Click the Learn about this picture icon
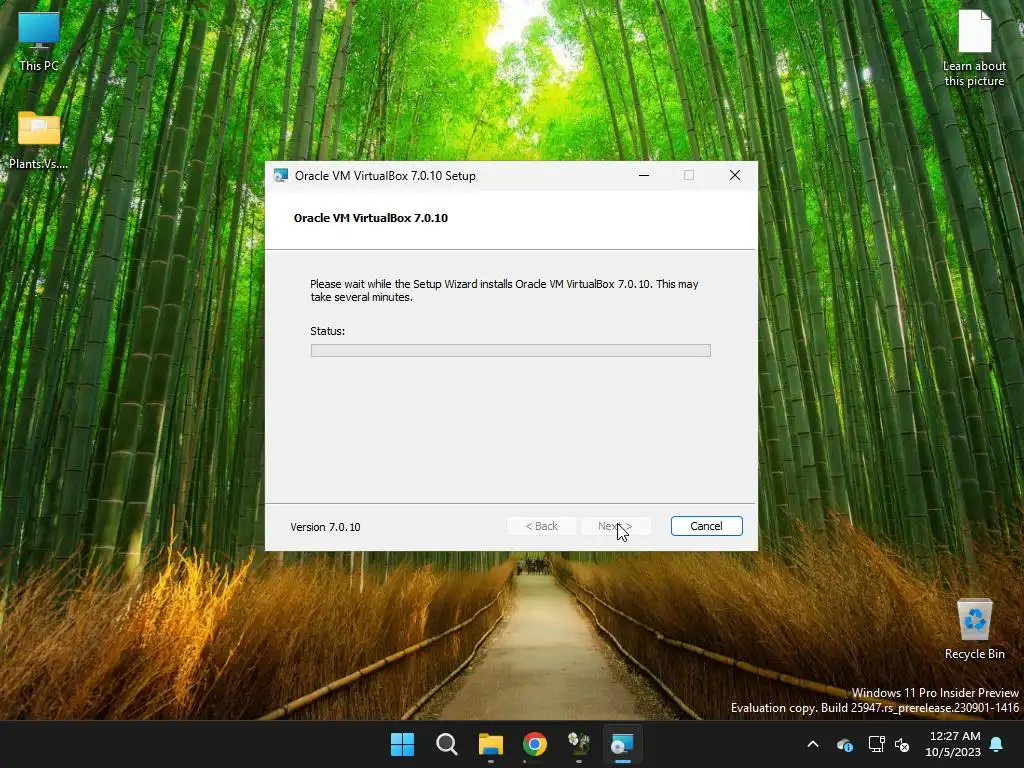 tap(974, 48)
